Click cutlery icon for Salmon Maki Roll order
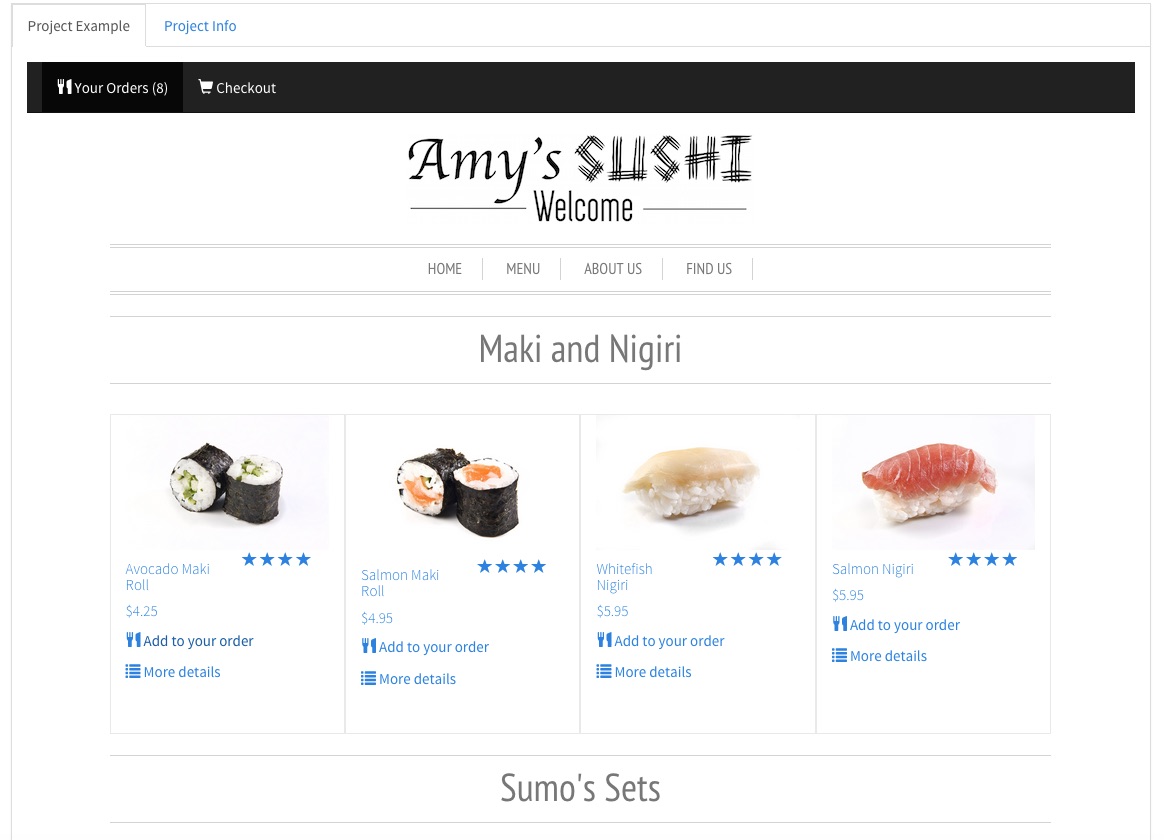 pyautogui.click(x=369, y=646)
